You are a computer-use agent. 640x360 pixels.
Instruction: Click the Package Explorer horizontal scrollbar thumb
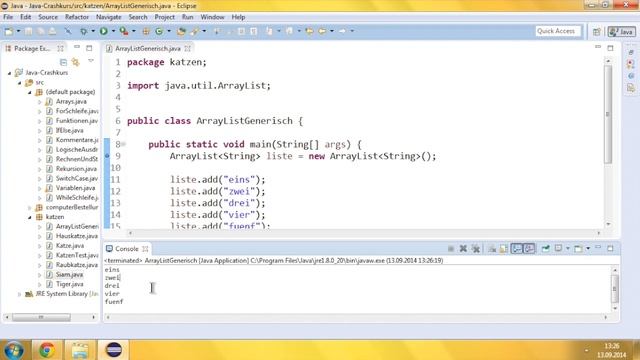[41, 317]
